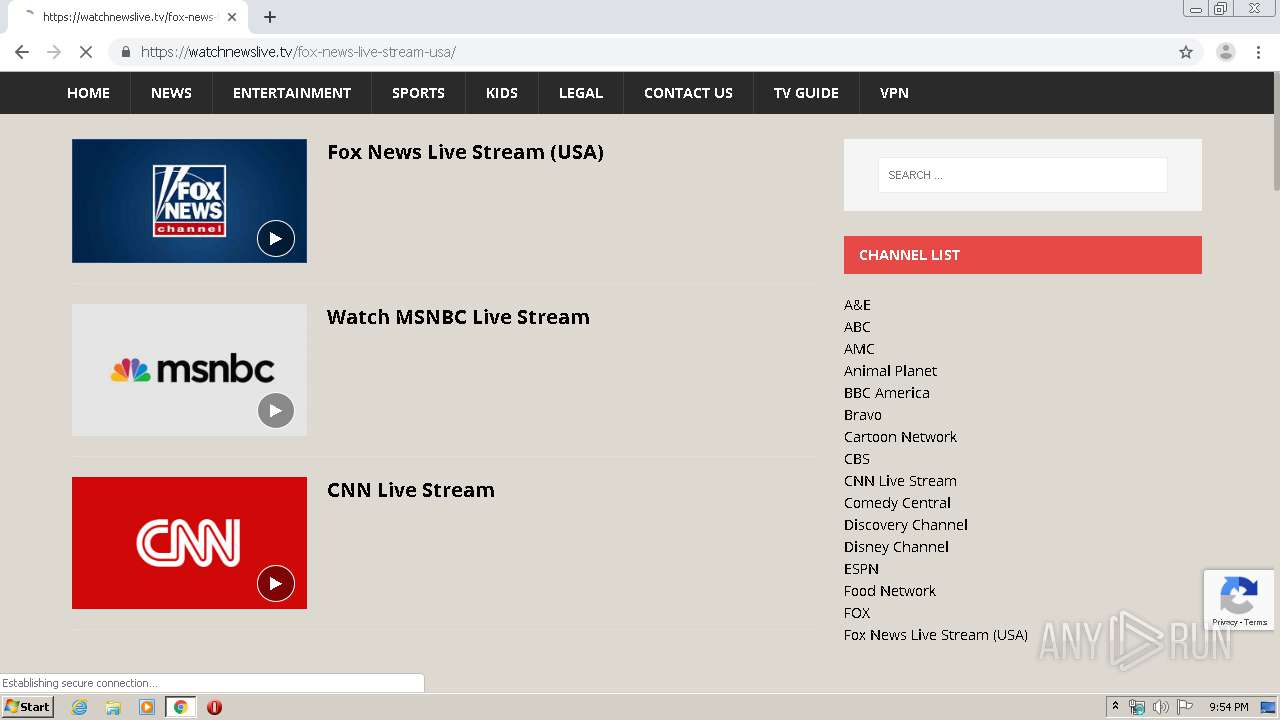Select Discovery Channel link
1280x720 pixels.
906,525
